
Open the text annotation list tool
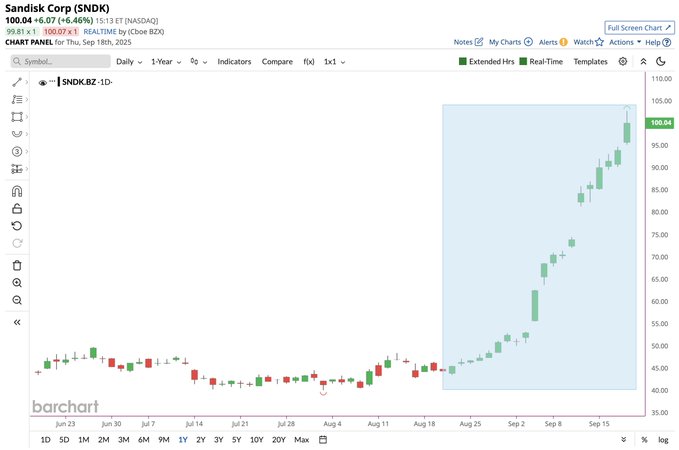point(17,100)
